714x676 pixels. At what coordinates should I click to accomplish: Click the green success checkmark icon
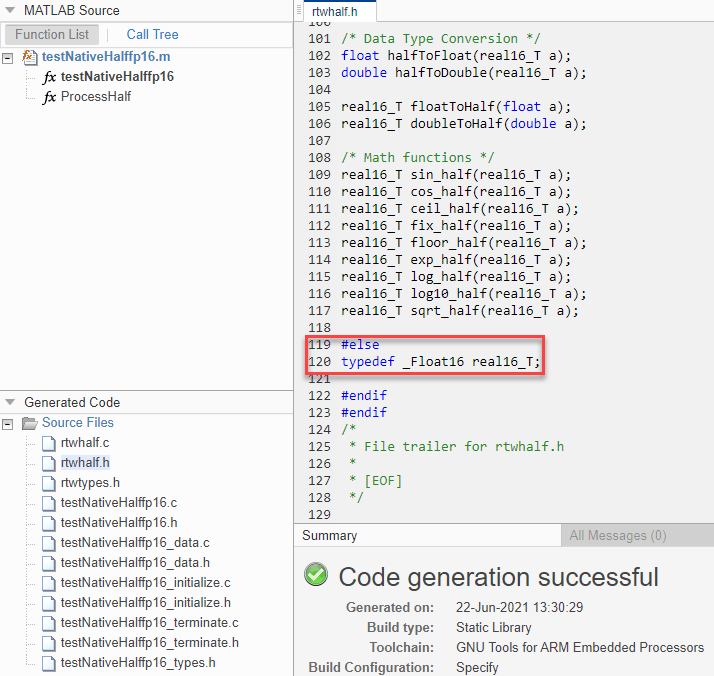tap(316, 574)
